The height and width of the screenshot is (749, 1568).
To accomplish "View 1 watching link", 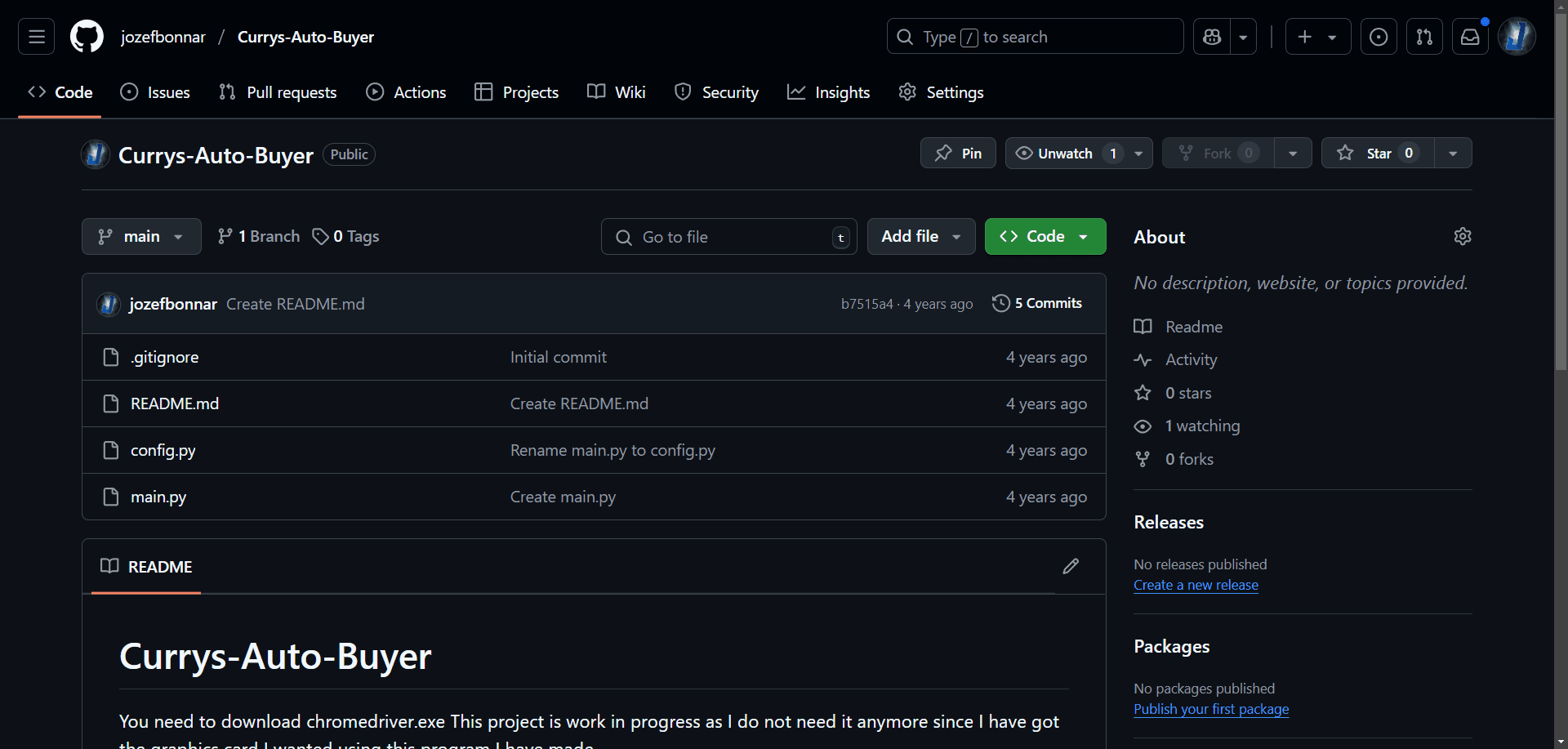I will coord(1187,426).
